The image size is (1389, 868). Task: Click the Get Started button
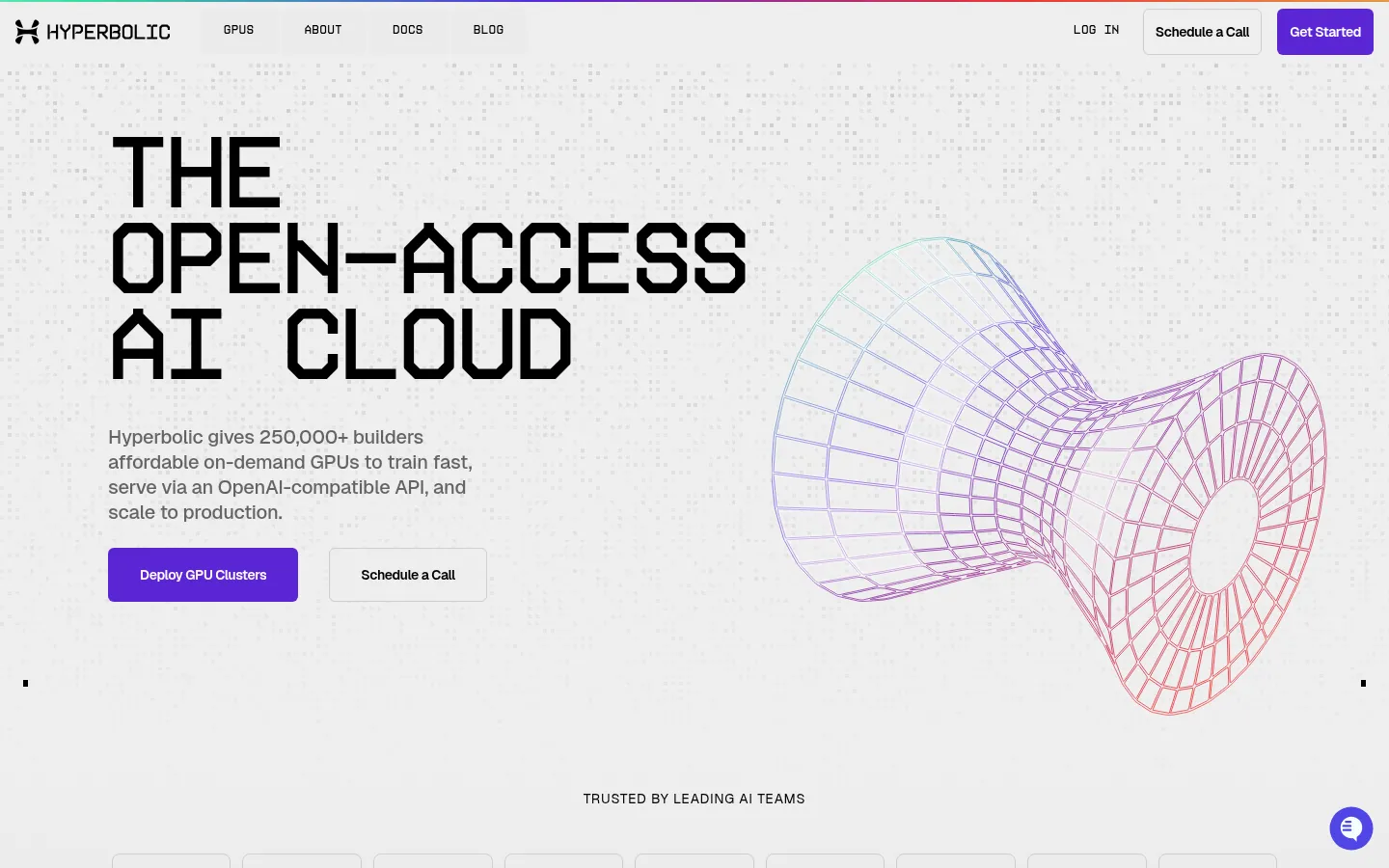(x=1324, y=32)
